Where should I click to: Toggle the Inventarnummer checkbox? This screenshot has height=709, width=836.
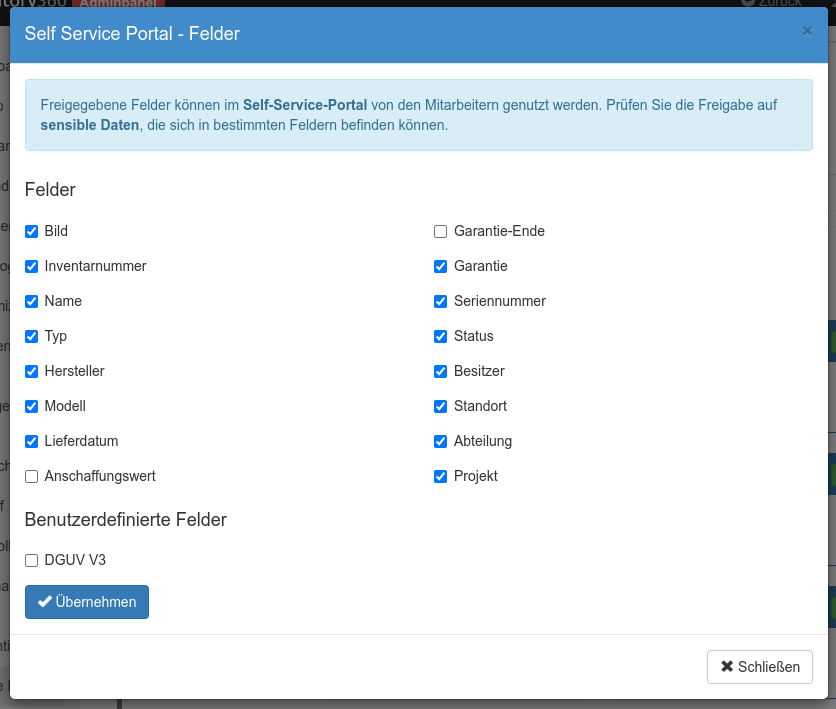32,266
